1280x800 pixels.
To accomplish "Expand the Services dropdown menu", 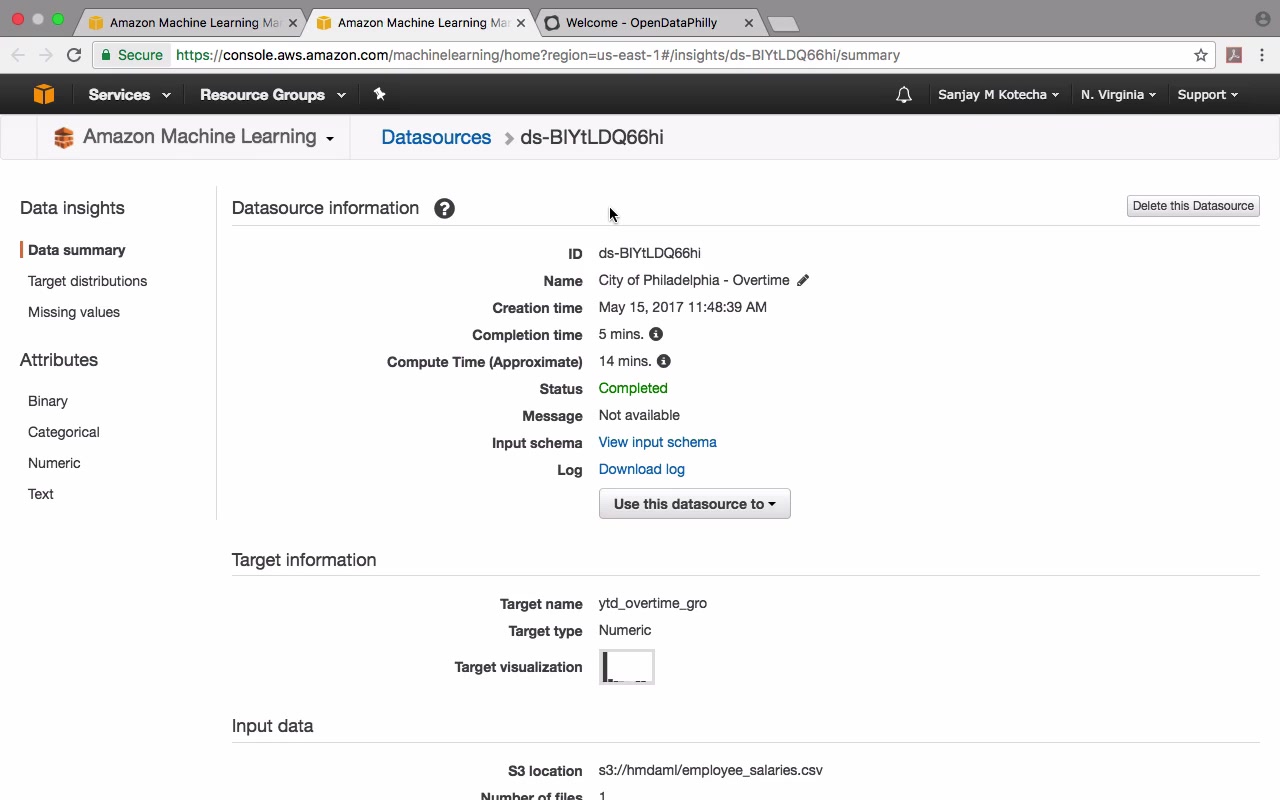I will click(129, 94).
